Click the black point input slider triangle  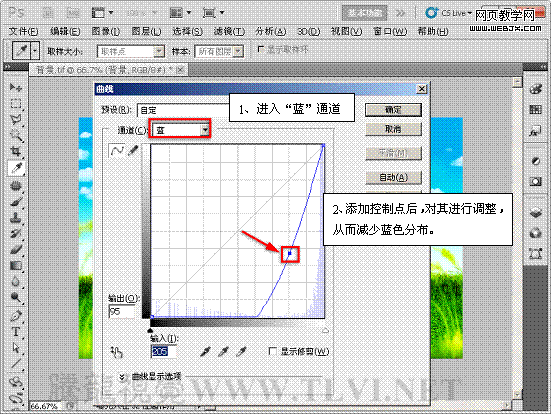point(150,330)
